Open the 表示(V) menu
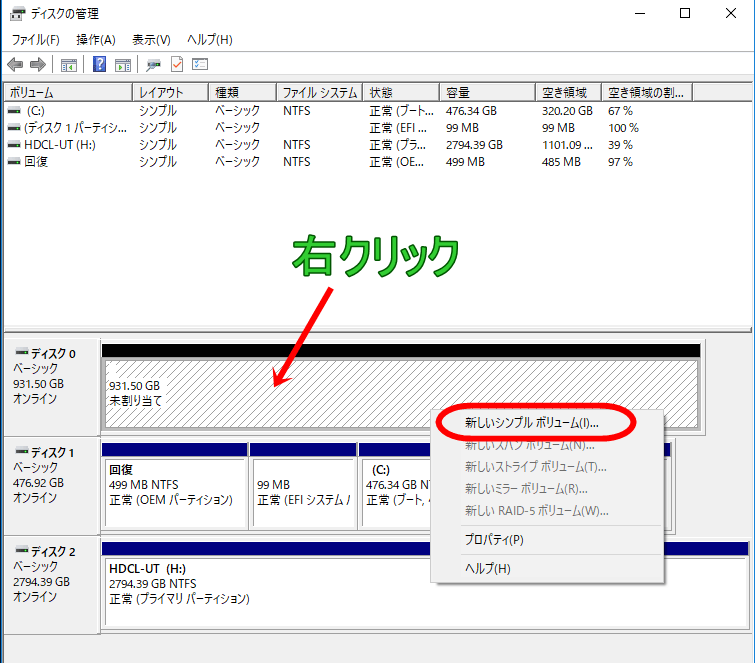755x663 pixels. click(151, 39)
